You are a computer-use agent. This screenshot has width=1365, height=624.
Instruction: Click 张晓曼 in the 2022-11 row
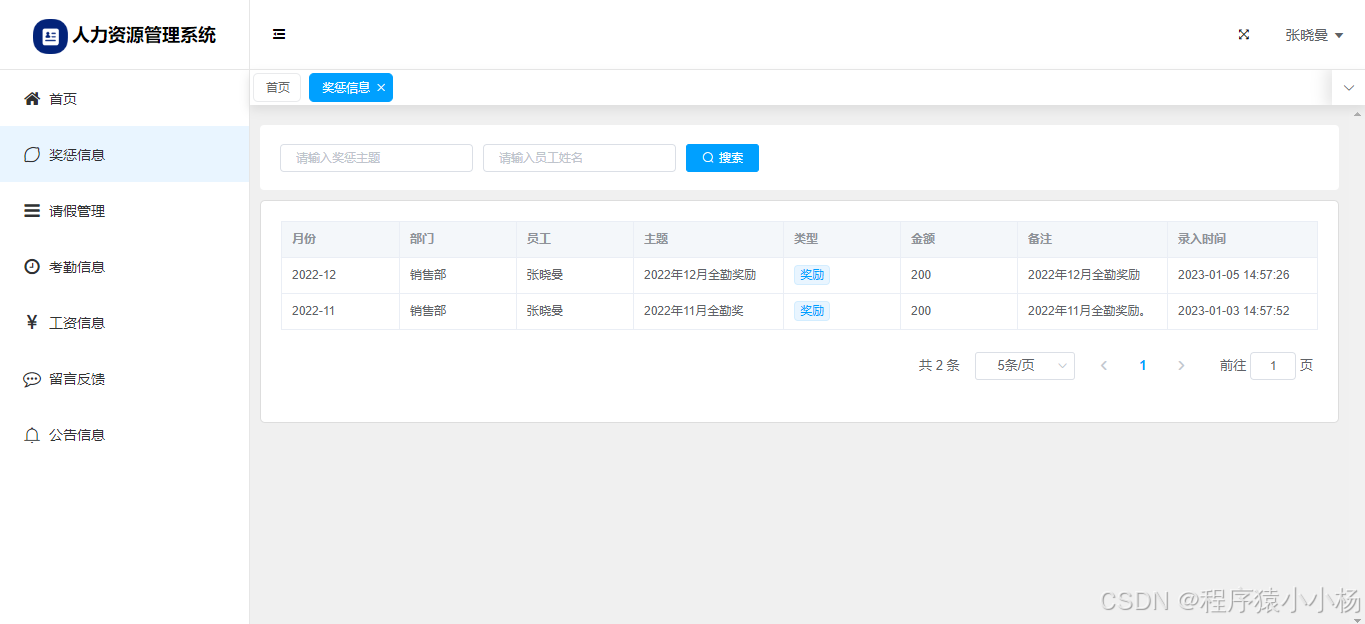coord(545,311)
